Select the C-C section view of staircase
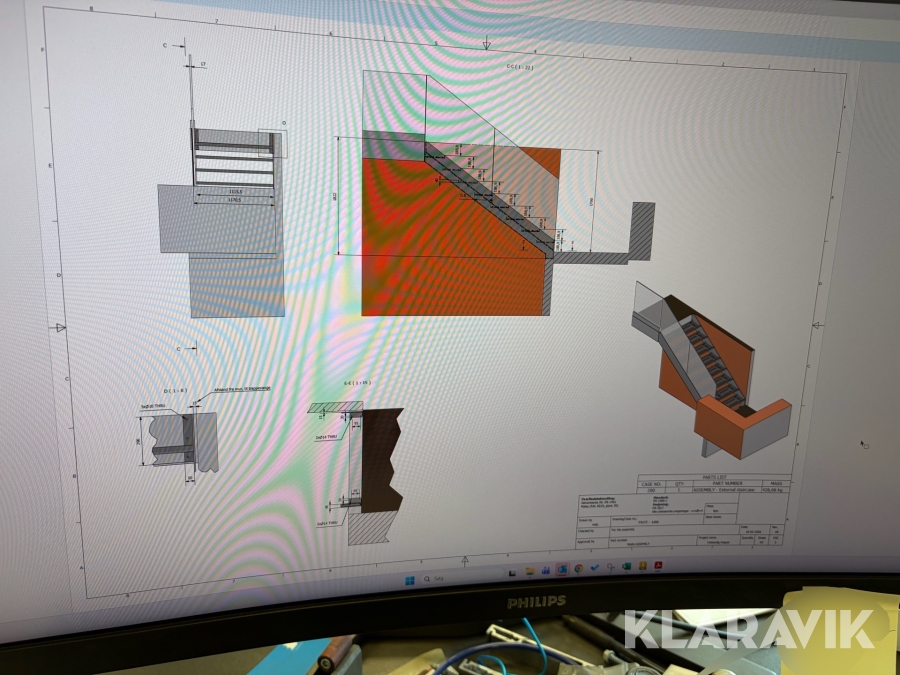Image resolution: width=900 pixels, height=675 pixels. click(508, 192)
